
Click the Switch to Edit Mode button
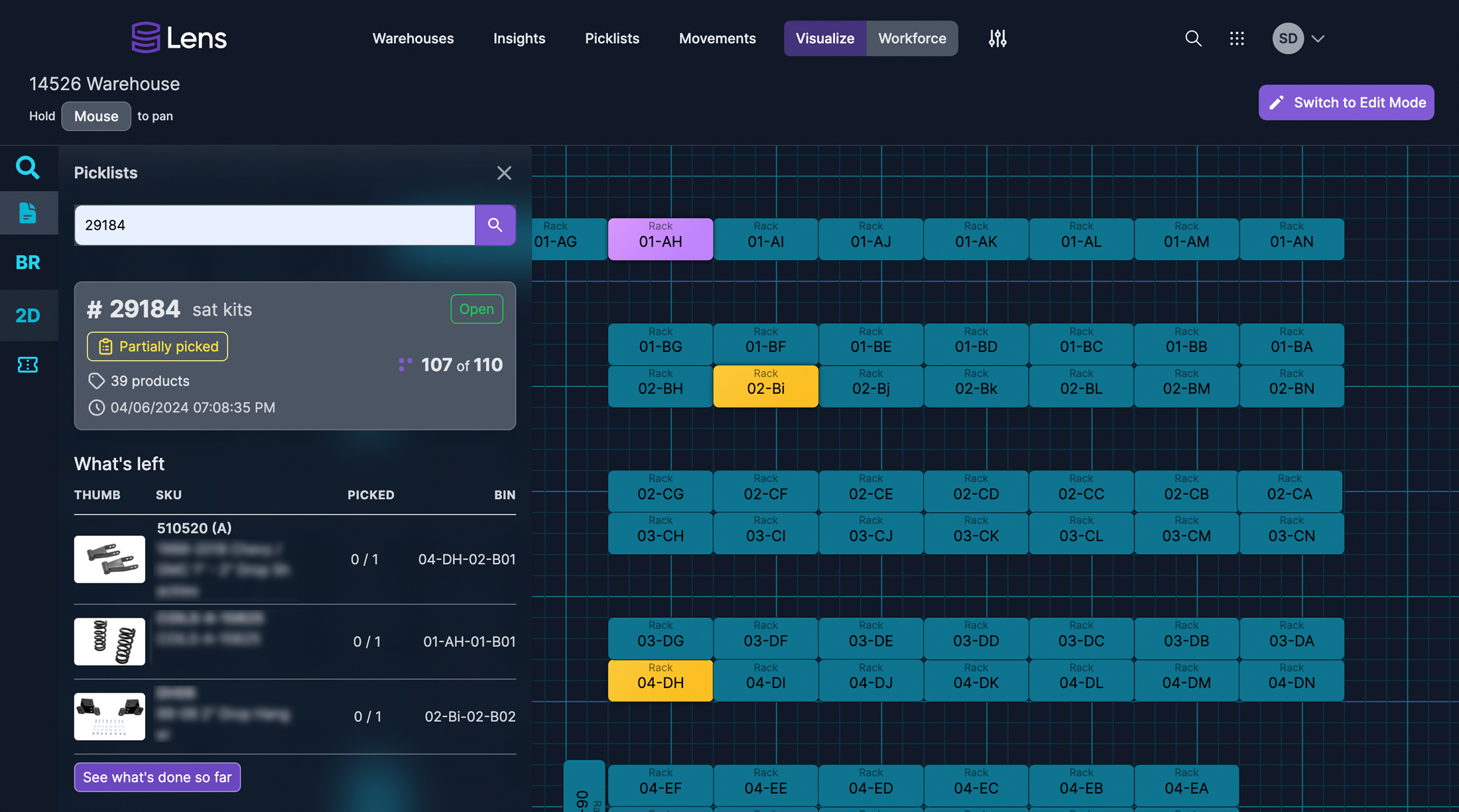click(x=1346, y=102)
